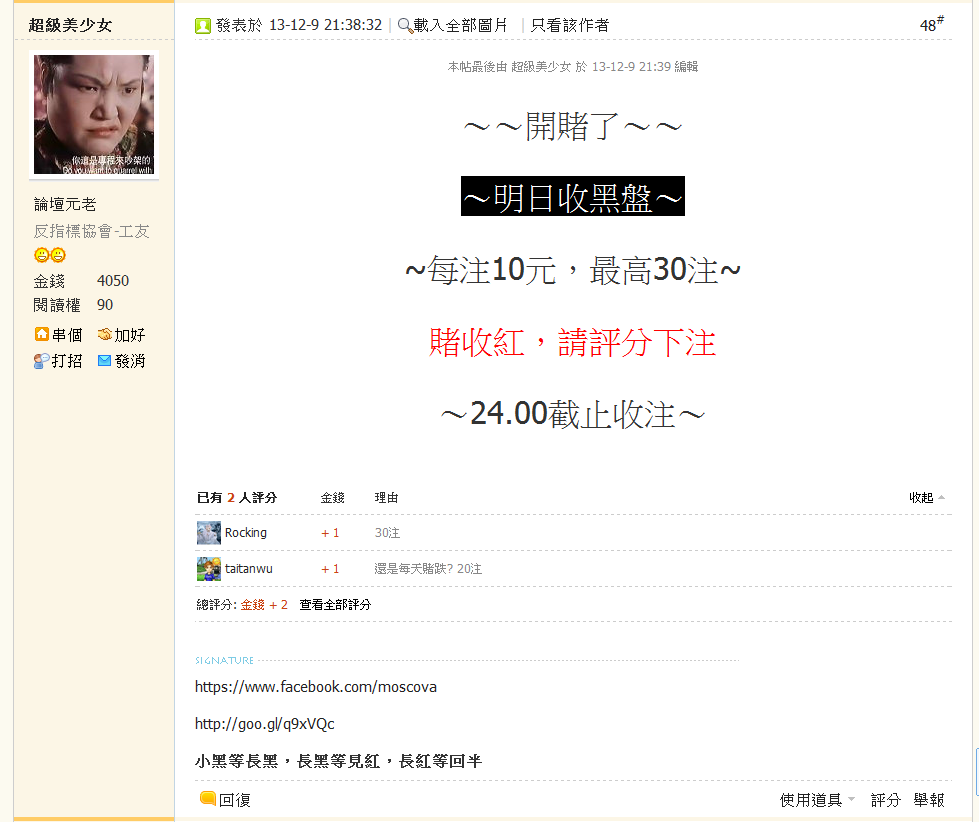View all ratings via 查看全部評分
The image size is (979, 822).
335,604
